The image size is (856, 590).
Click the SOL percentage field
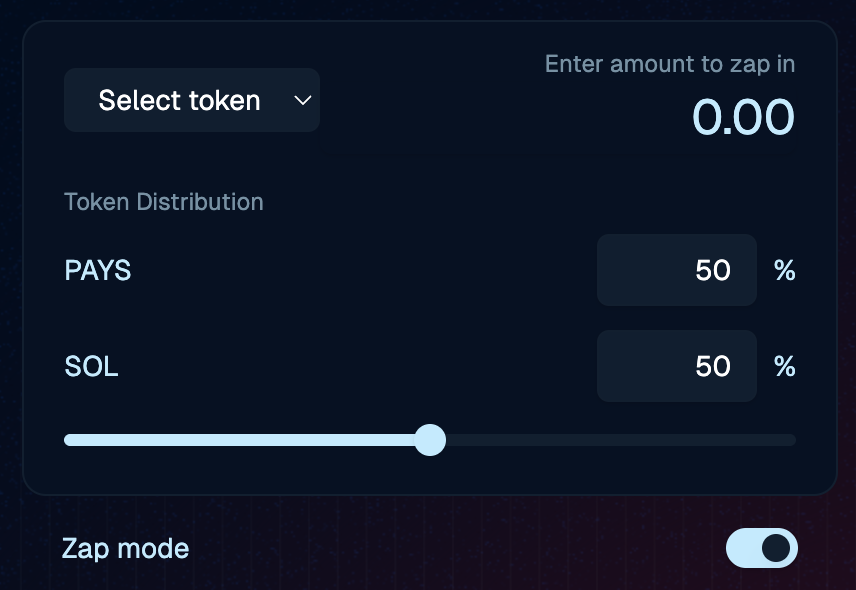pyautogui.click(x=677, y=366)
